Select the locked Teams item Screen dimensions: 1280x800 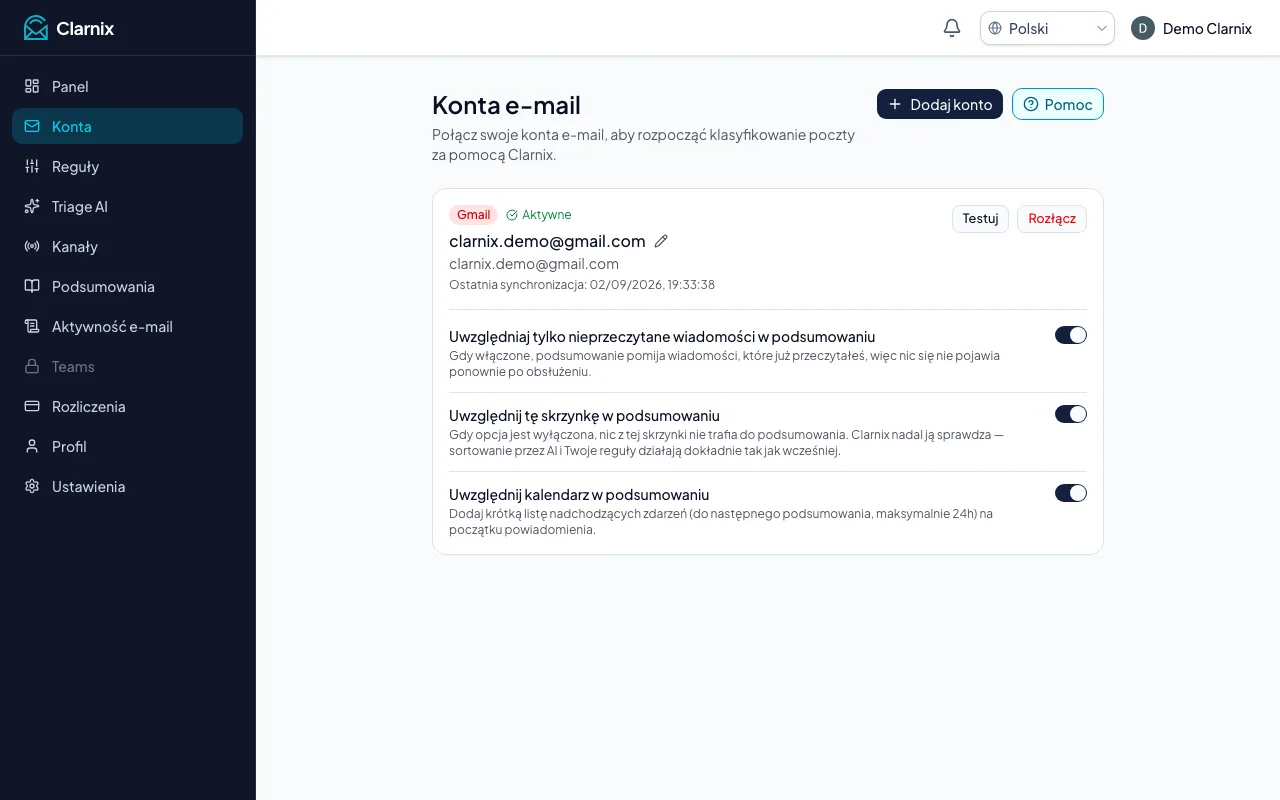click(127, 366)
